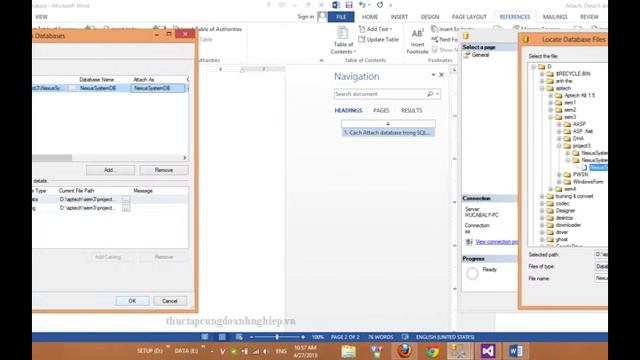The height and width of the screenshot is (360, 640).
Task: Switch to PAGES tab in Navigation pane
Action: (x=381, y=111)
